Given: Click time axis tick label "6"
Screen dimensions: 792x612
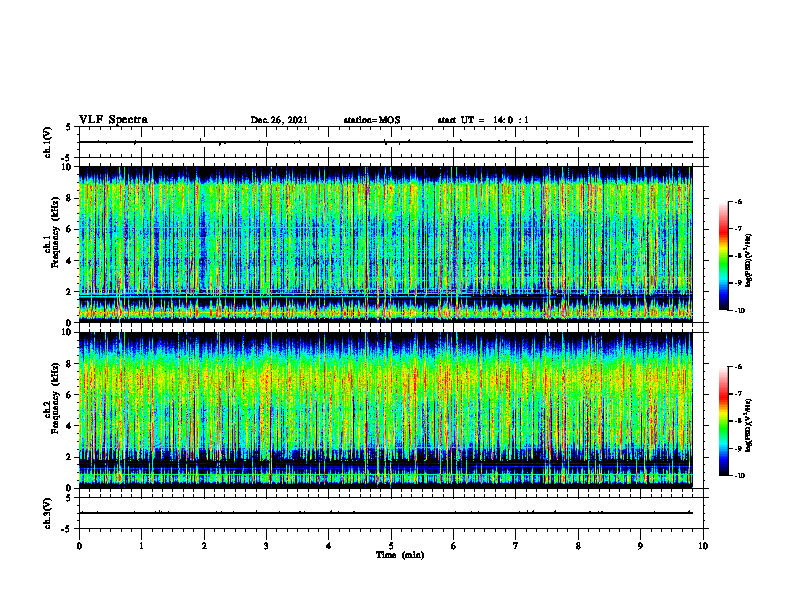Looking at the screenshot, I should (x=454, y=546).
